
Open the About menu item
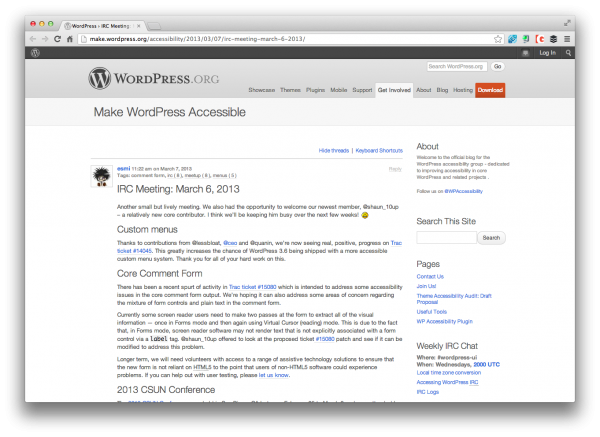click(x=424, y=90)
